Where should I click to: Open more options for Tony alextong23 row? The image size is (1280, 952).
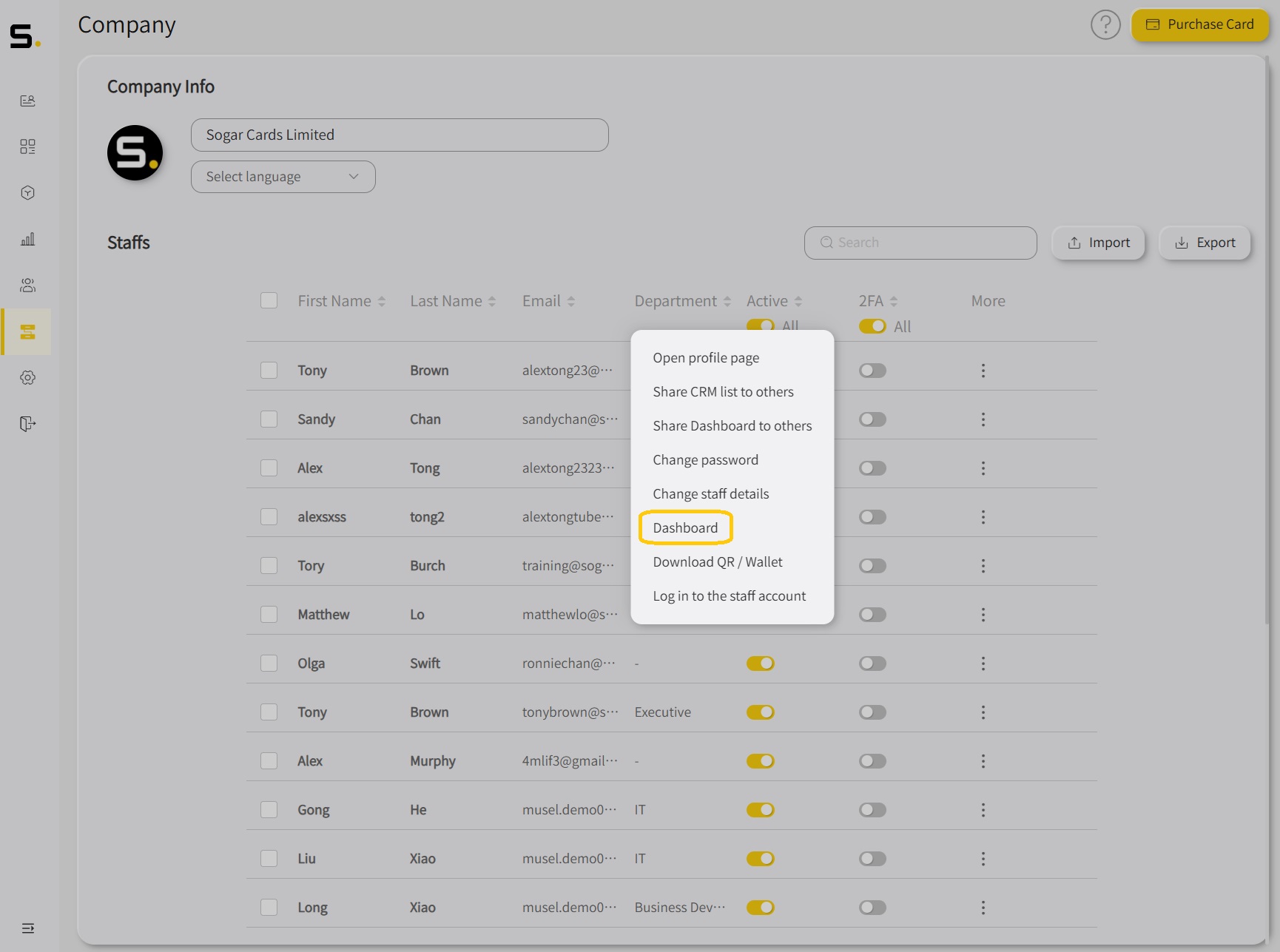983,371
